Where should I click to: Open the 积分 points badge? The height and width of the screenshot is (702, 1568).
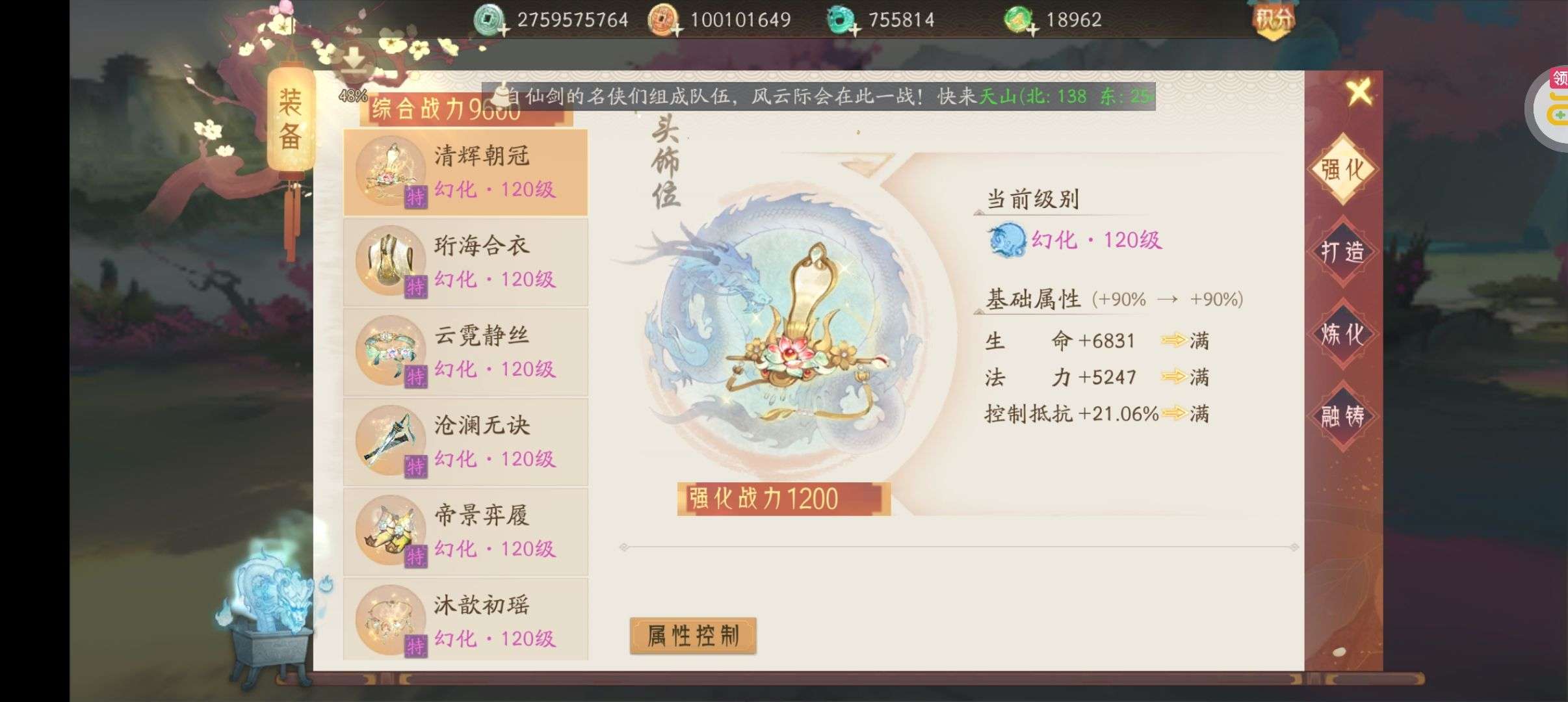pyautogui.click(x=1273, y=19)
